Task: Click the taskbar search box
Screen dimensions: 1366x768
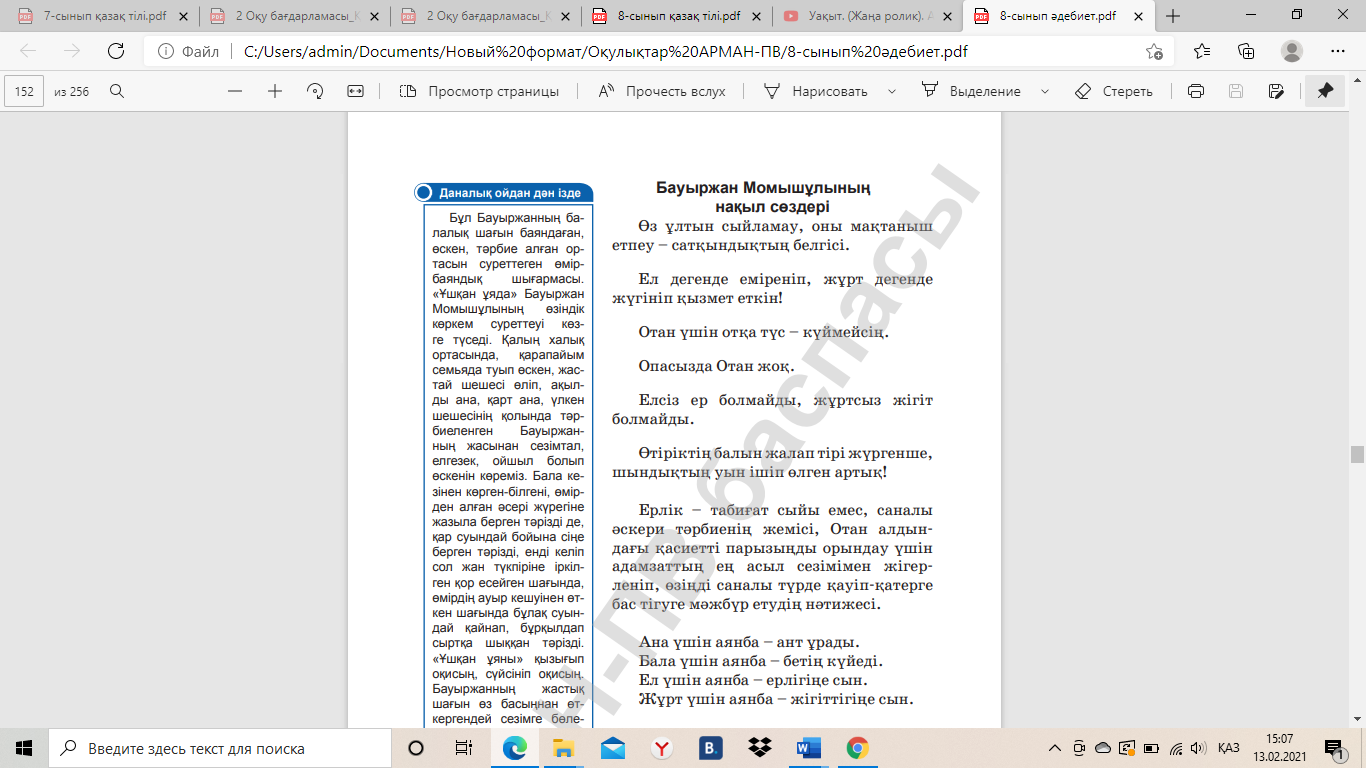Action: pyautogui.click(x=219, y=748)
